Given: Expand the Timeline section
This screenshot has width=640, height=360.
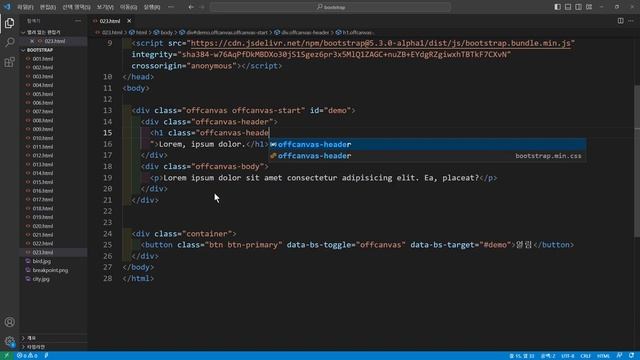Looking at the screenshot, I should (53, 347).
